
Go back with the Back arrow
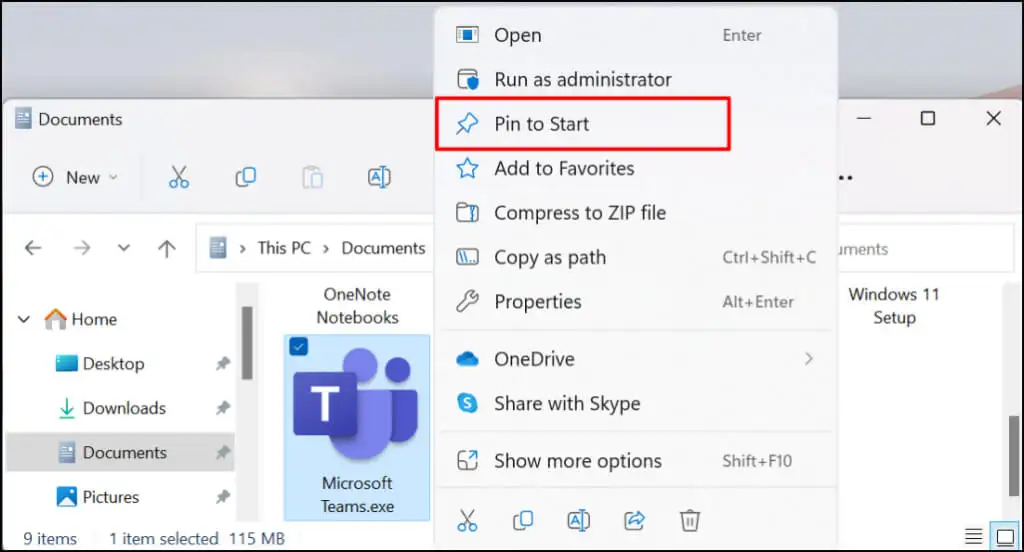(33, 248)
